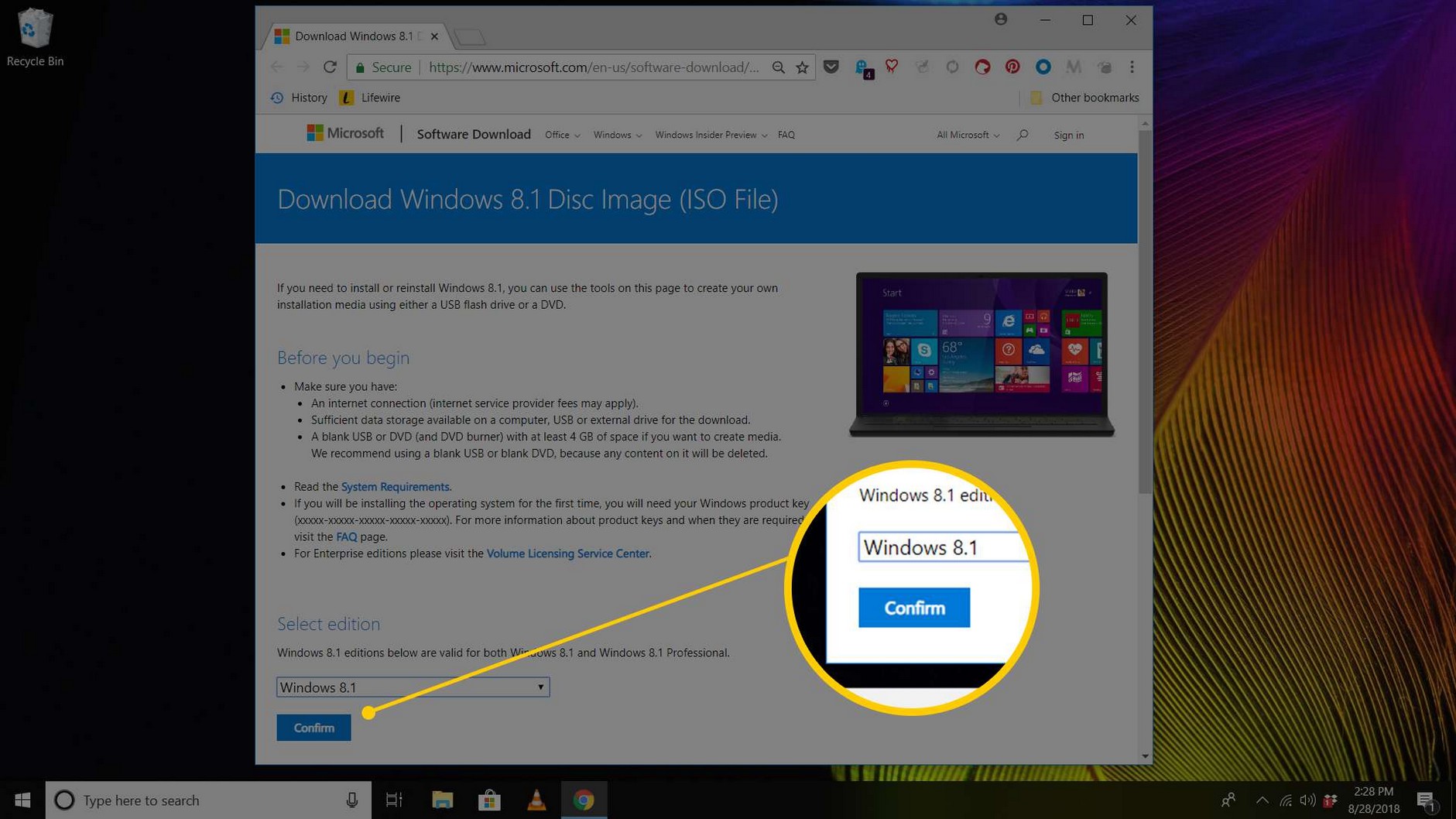Click the zoom magnifier in address bar

click(778, 67)
